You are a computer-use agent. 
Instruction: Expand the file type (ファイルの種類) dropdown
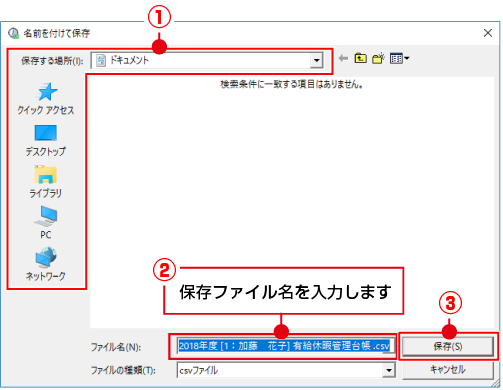point(389,370)
